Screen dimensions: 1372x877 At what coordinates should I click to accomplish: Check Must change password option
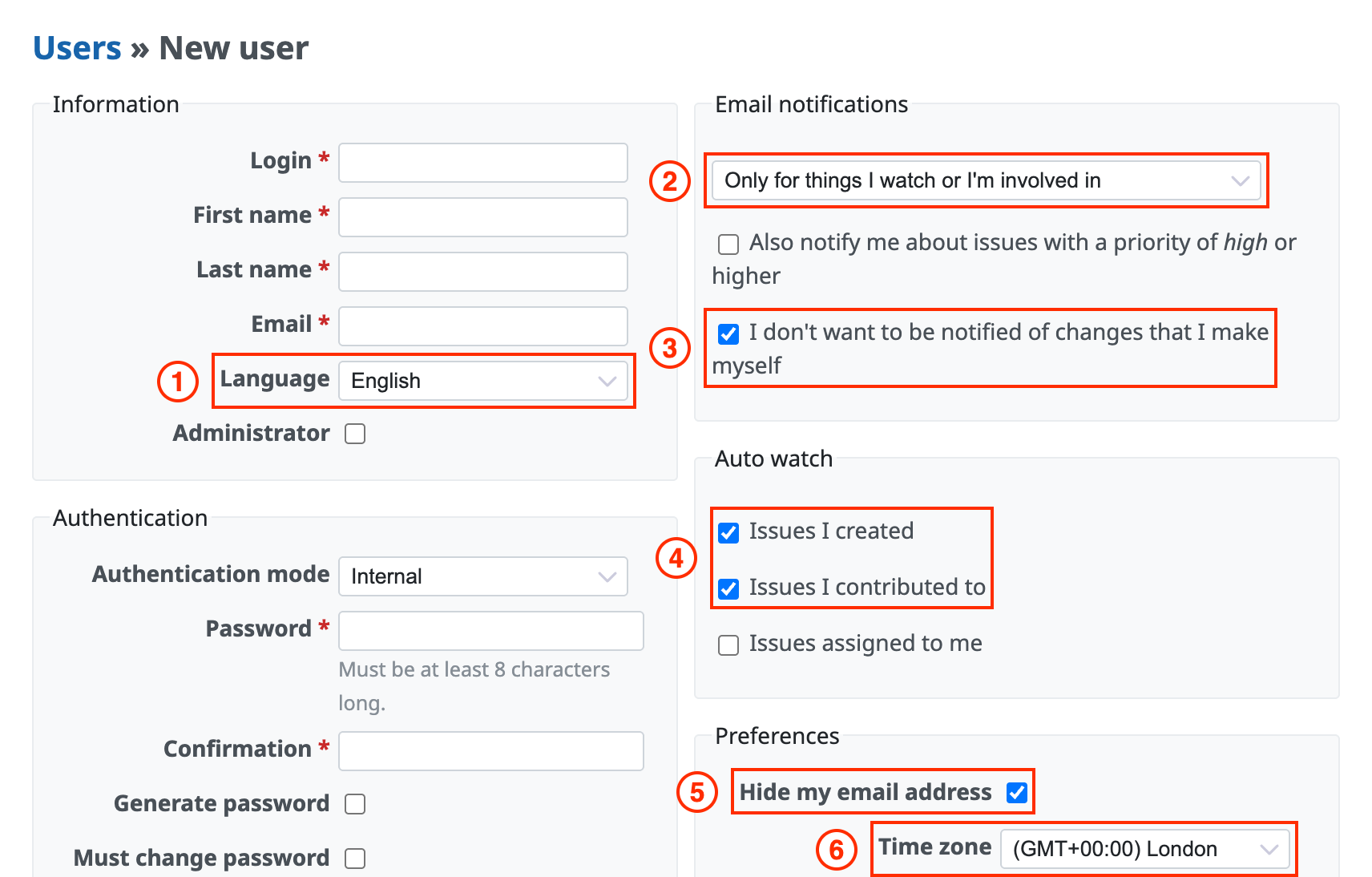click(355, 859)
